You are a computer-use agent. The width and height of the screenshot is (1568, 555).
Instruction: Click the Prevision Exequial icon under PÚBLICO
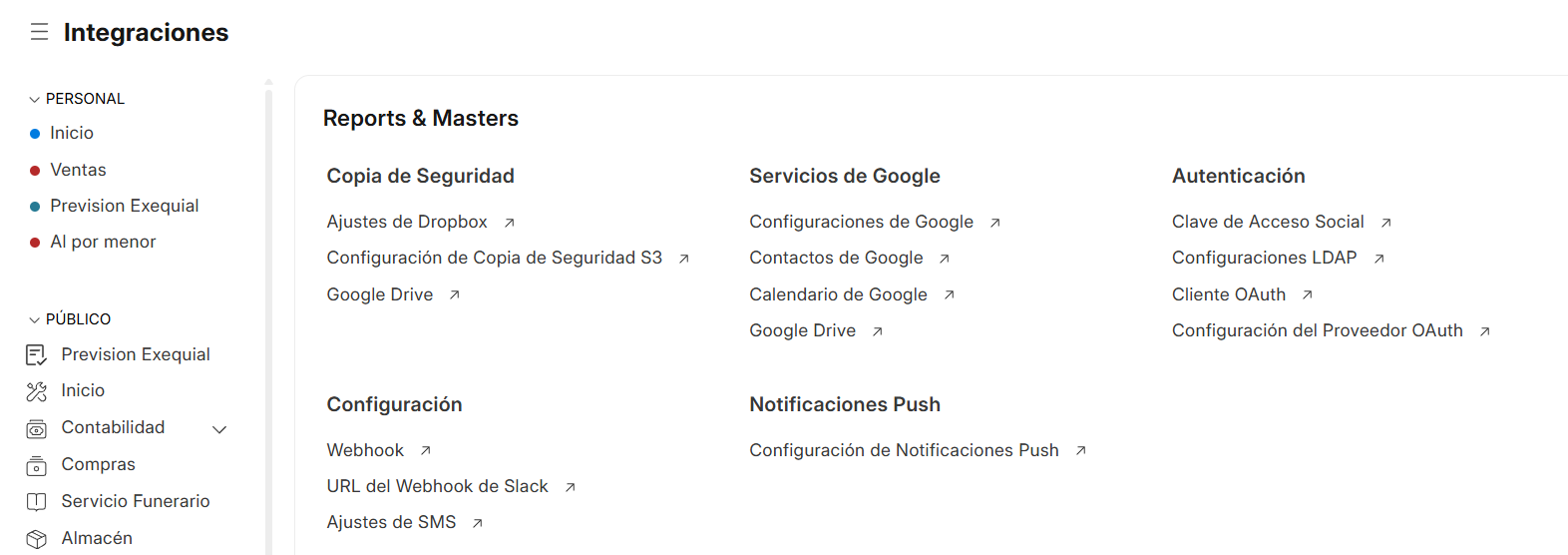tap(37, 354)
